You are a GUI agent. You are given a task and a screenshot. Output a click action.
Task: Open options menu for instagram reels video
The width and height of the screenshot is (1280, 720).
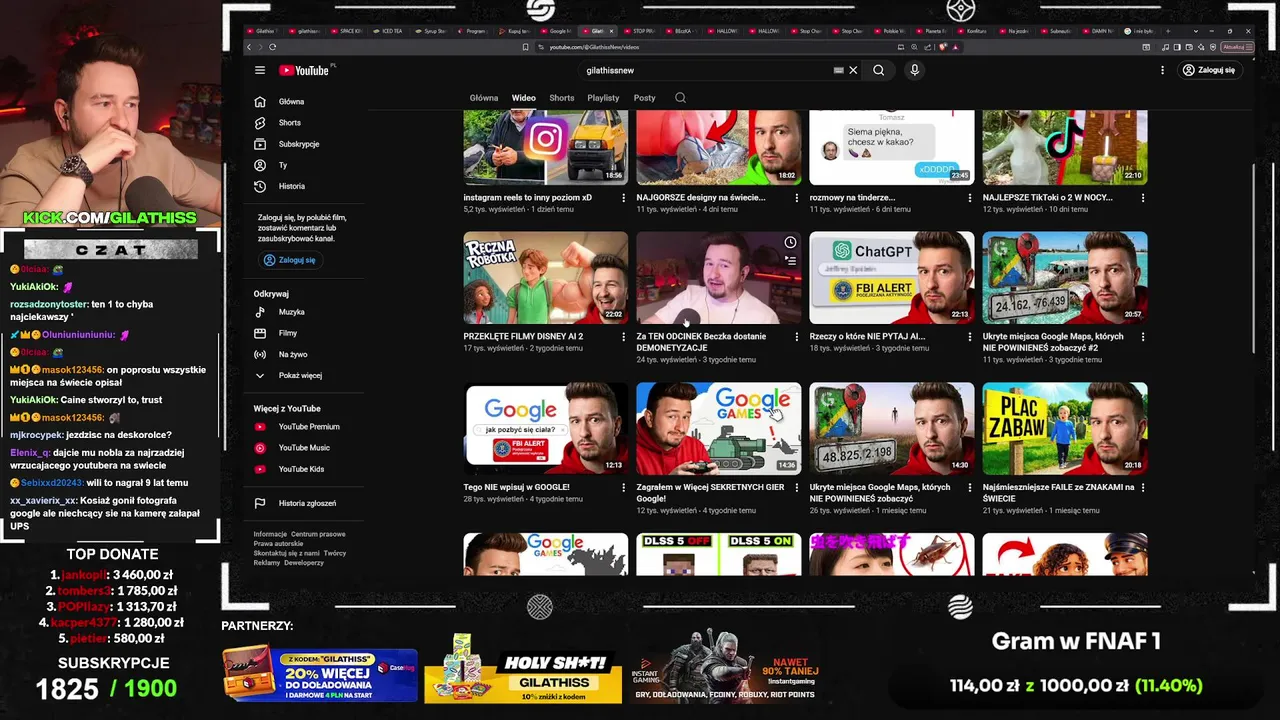coord(623,198)
